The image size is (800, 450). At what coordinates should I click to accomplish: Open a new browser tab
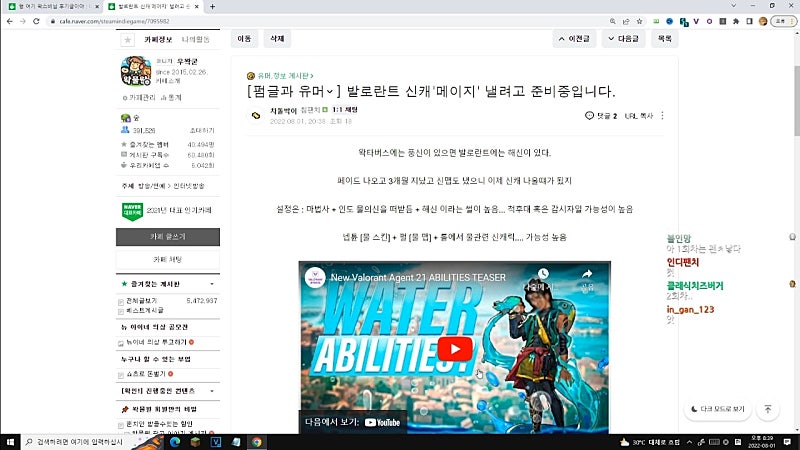coord(212,7)
